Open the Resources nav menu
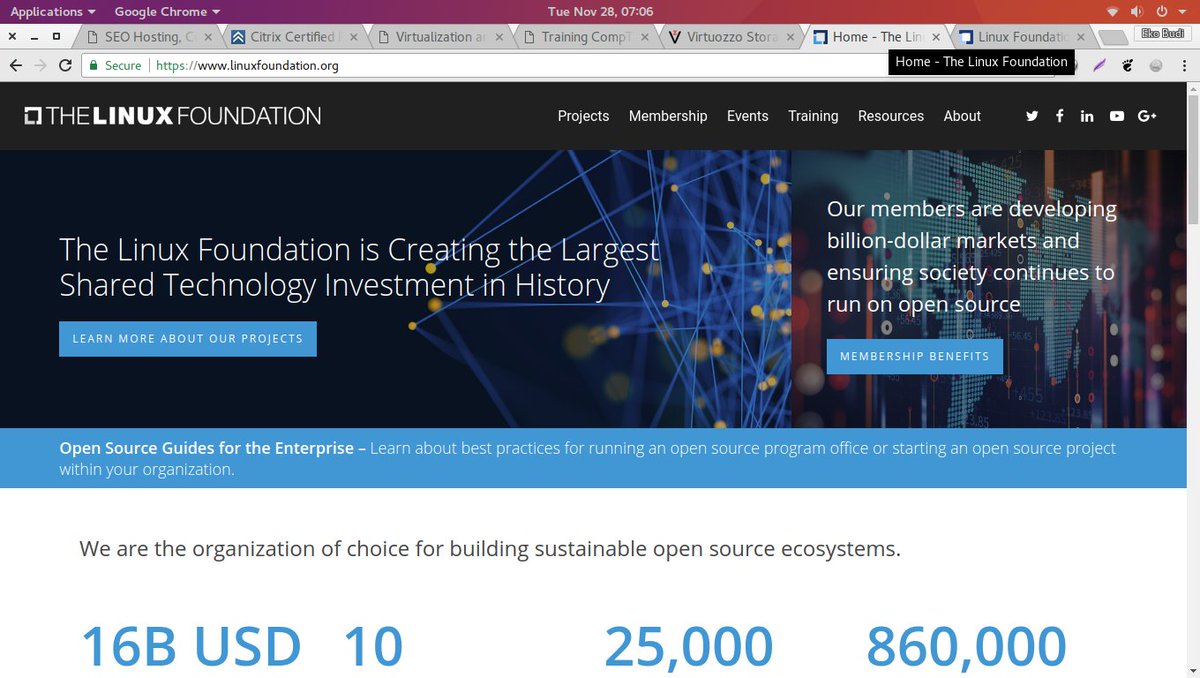Screen dimensions: 1200x678 (891, 116)
